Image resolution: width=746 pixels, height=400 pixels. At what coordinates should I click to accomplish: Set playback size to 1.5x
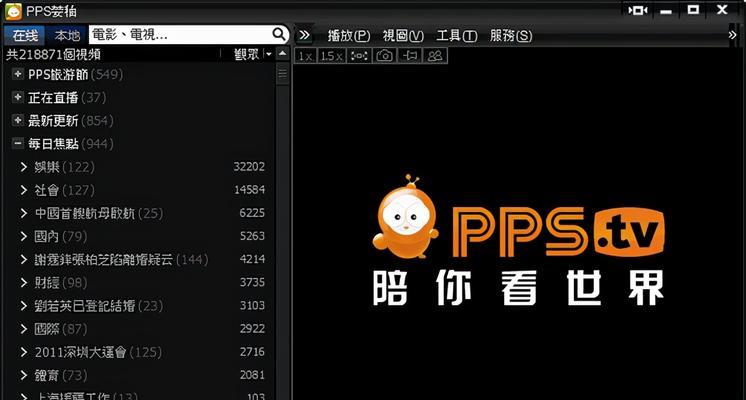point(331,56)
